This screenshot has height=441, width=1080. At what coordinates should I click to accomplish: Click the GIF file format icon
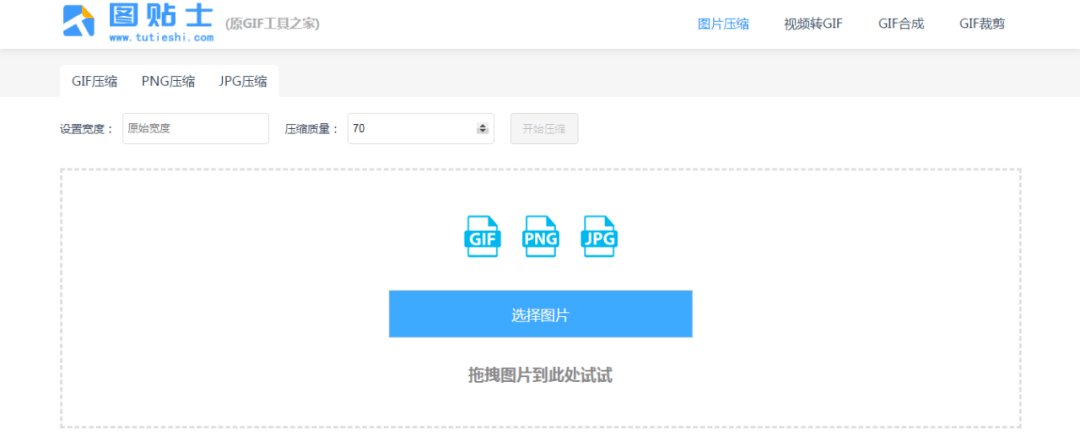tap(482, 236)
